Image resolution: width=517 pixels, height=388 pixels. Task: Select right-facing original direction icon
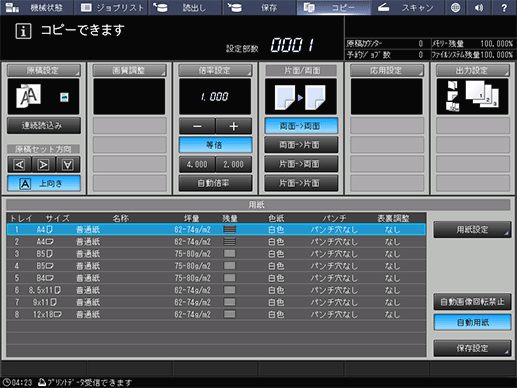[x=44, y=164]
